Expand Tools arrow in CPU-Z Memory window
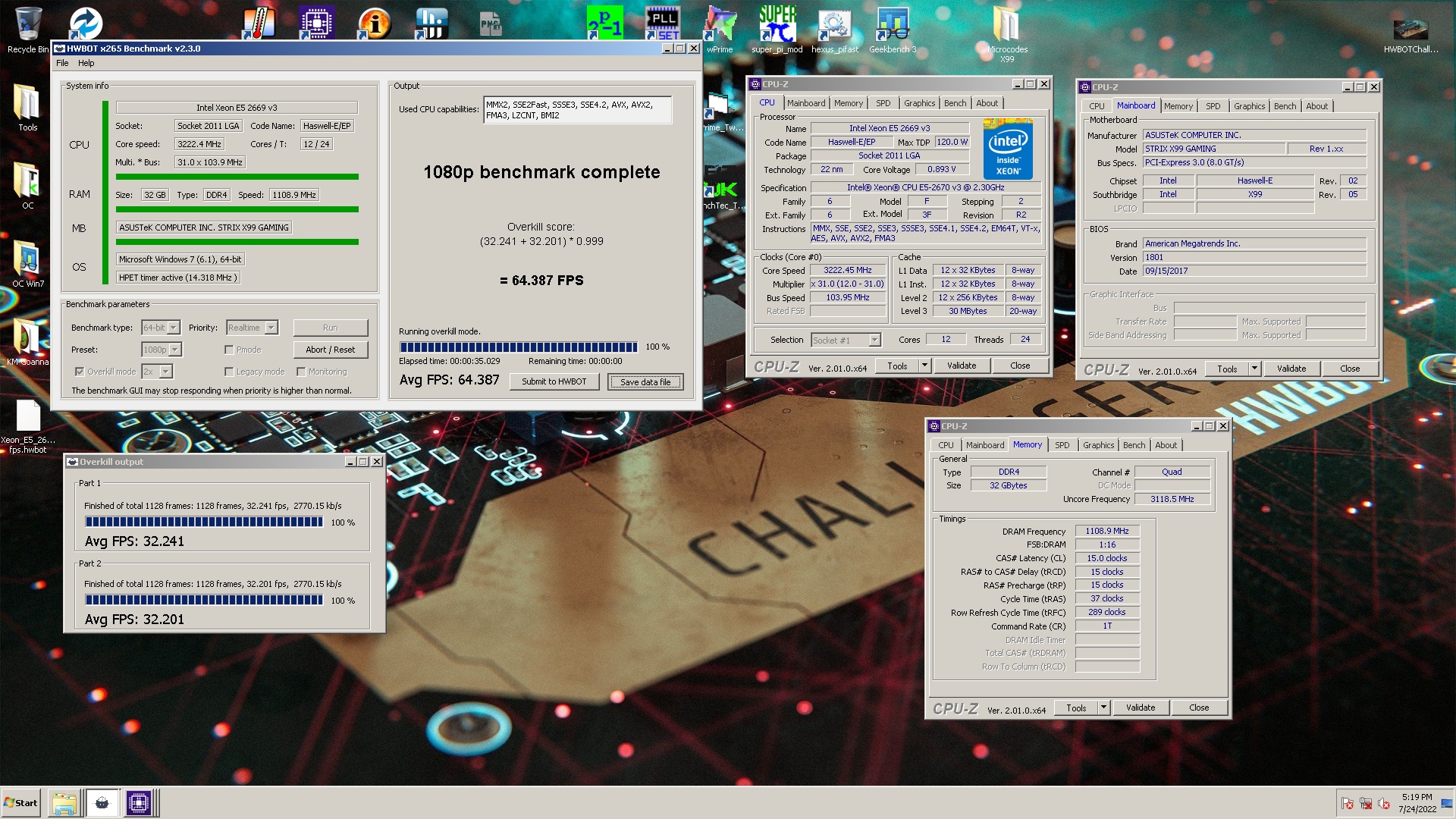 click(1103, 708)
